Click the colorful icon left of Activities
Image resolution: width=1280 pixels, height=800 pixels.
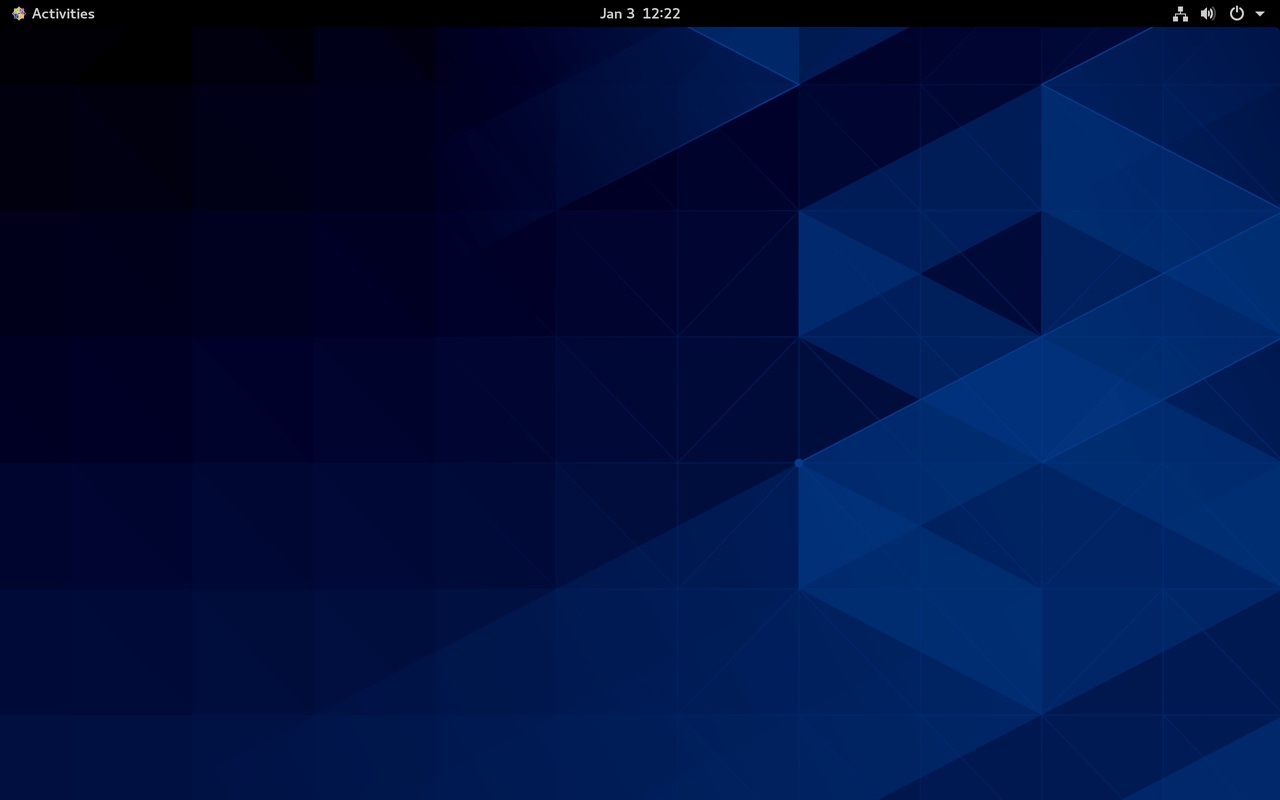coord(18,14)
